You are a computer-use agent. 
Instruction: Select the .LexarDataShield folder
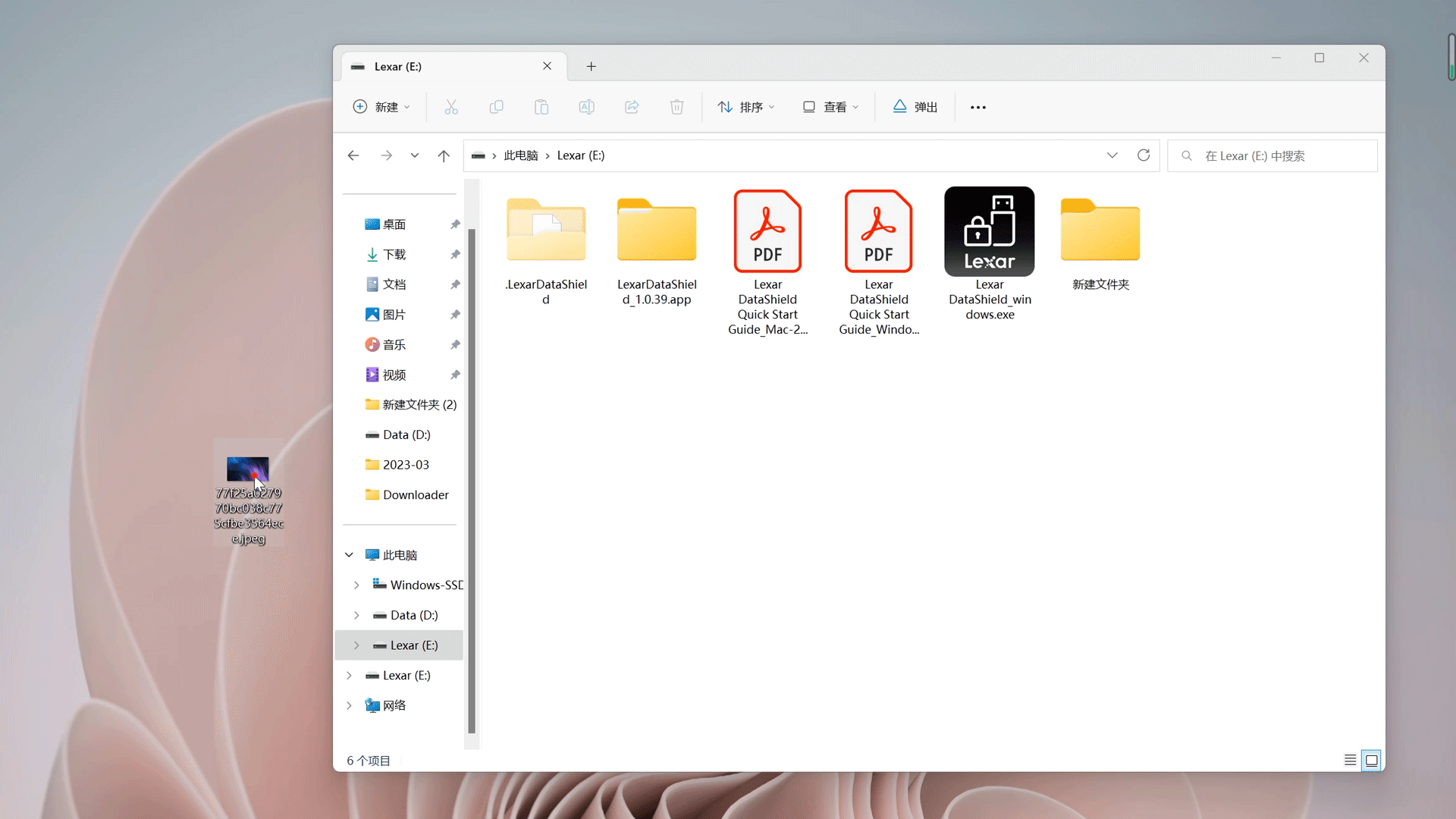coord(546,248)
